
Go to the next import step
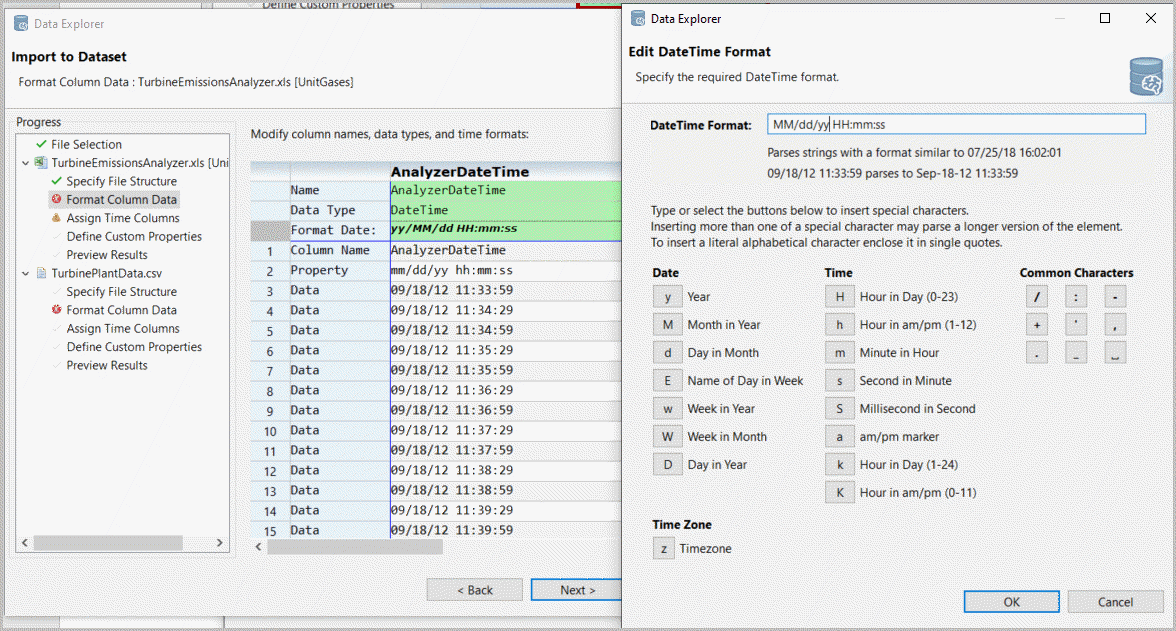tap(577, 590)
